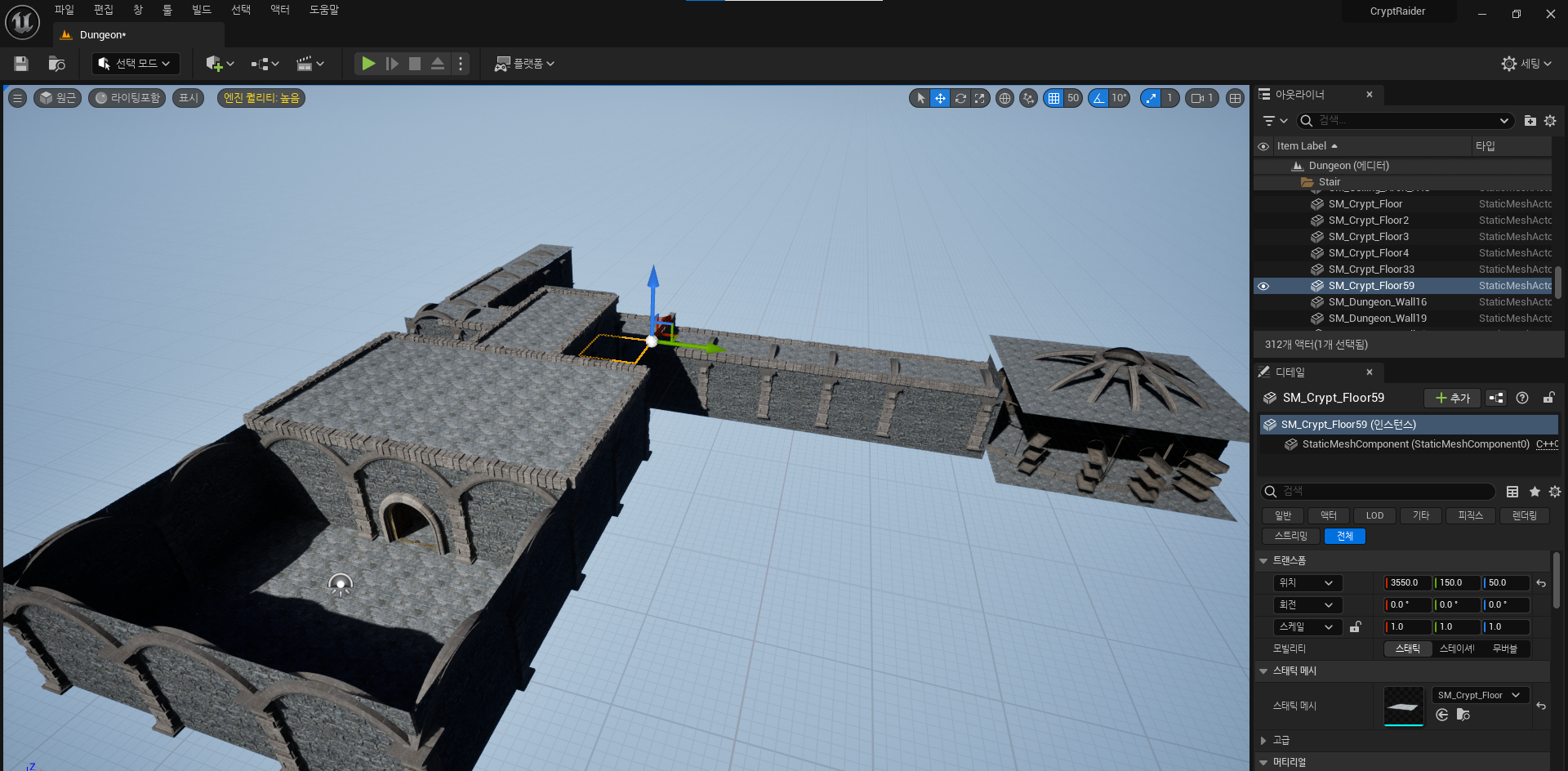Switch to the LOD filter tab

click(x=1375, y=515)
